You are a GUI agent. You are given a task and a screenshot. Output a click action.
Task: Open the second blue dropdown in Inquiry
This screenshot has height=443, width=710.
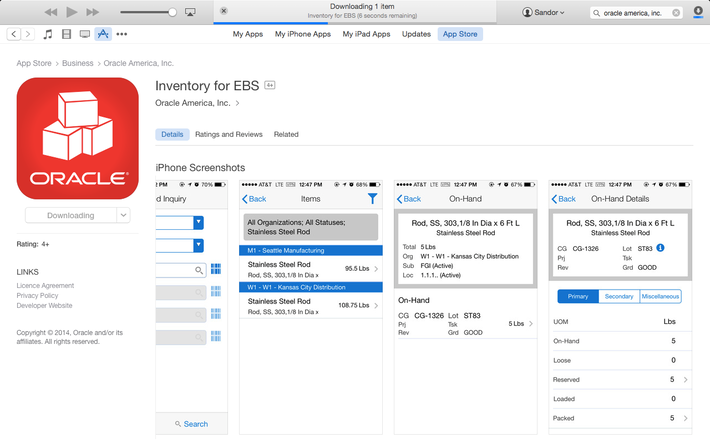pos(198,246)
